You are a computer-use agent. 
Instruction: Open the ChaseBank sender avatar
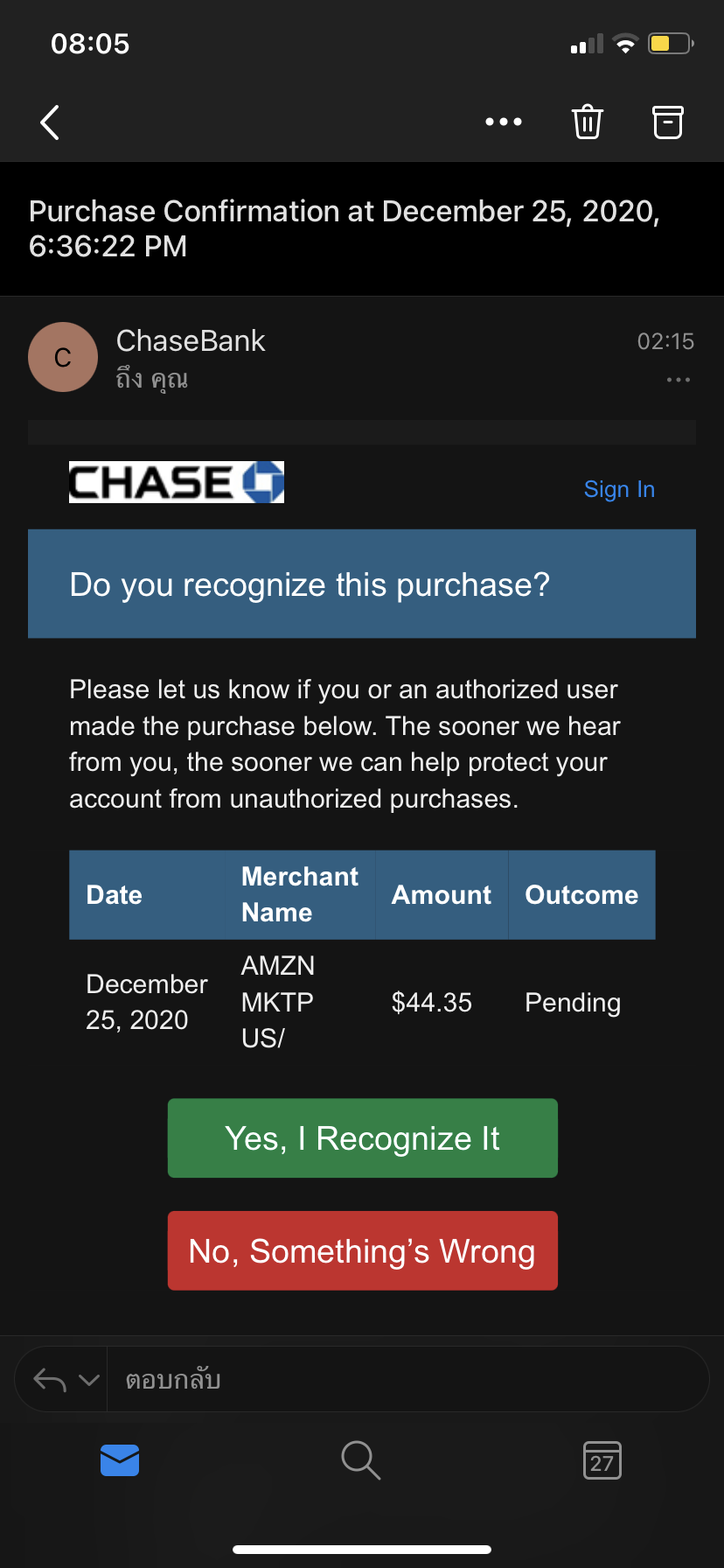[63, 357]
